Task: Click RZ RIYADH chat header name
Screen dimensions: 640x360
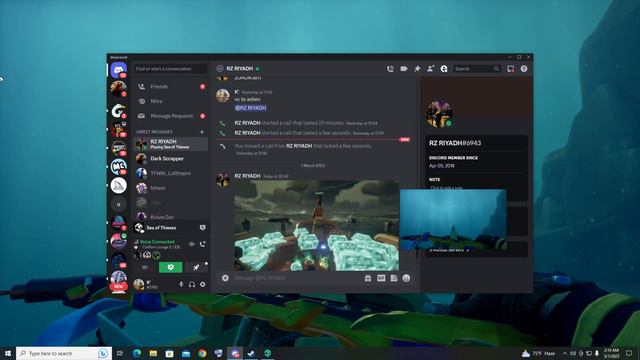Action: [x=240, y=69]
